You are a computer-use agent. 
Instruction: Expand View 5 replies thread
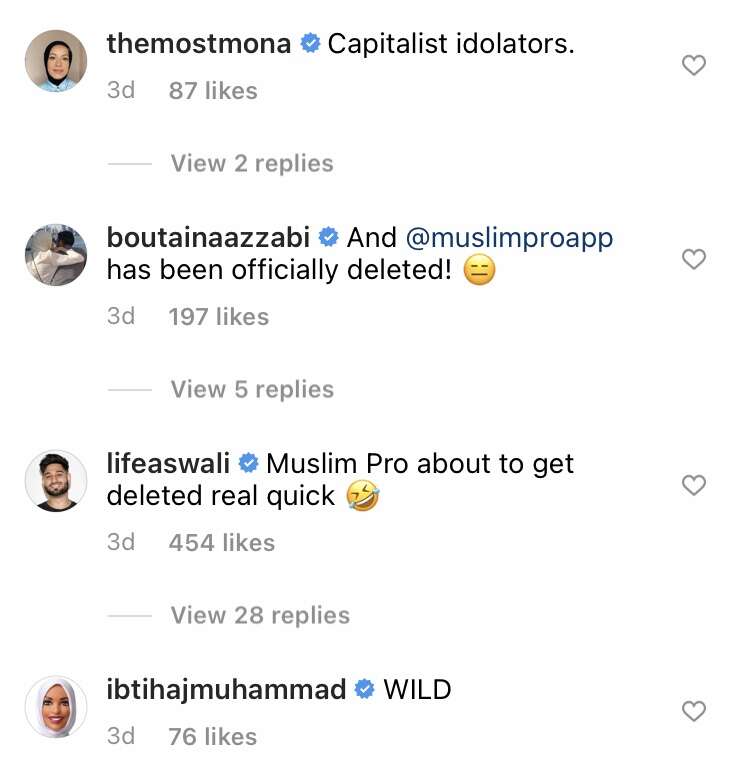click(x=251, y=389)
